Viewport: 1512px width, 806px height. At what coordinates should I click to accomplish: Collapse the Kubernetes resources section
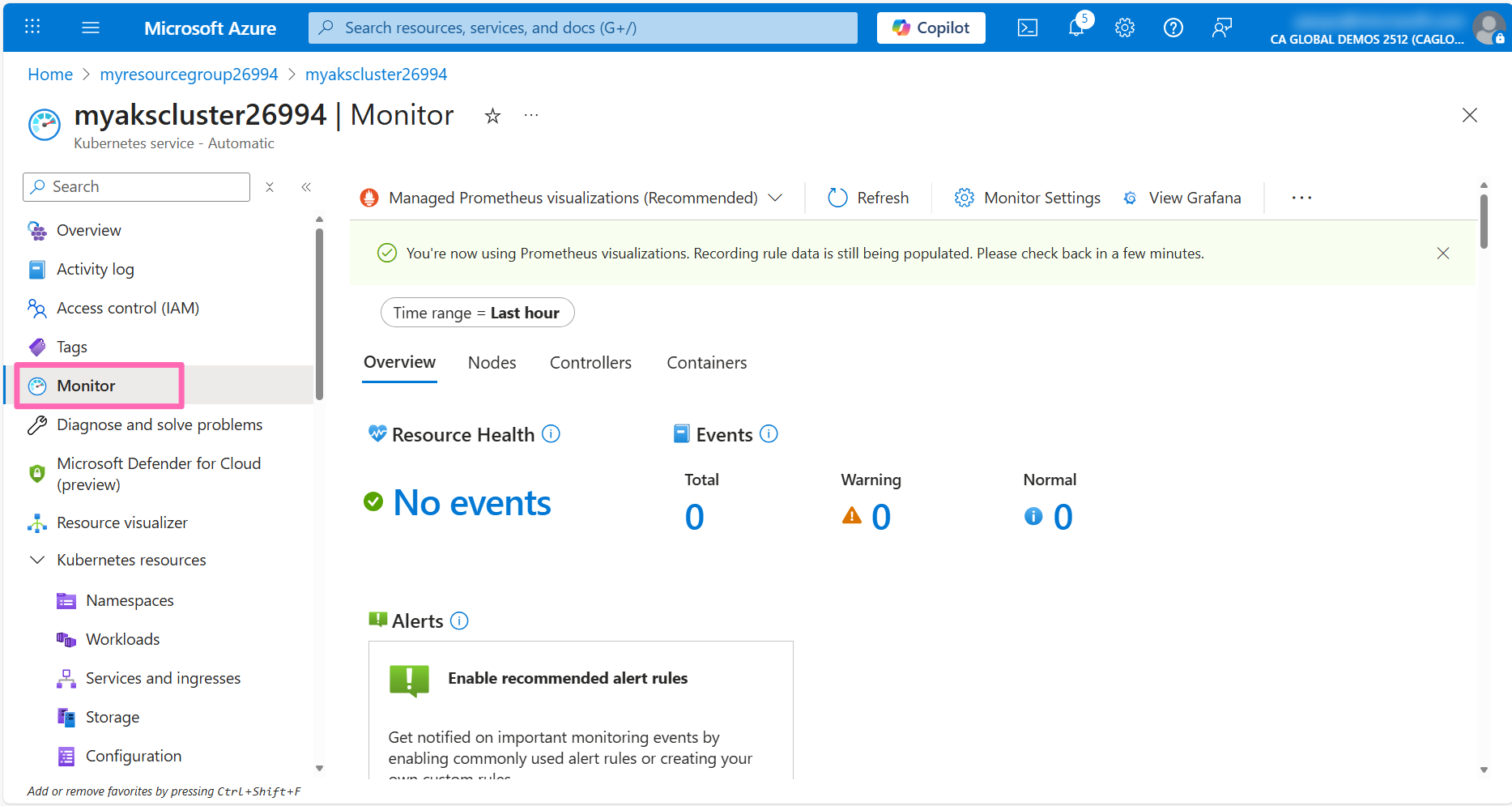click(36, 559)
